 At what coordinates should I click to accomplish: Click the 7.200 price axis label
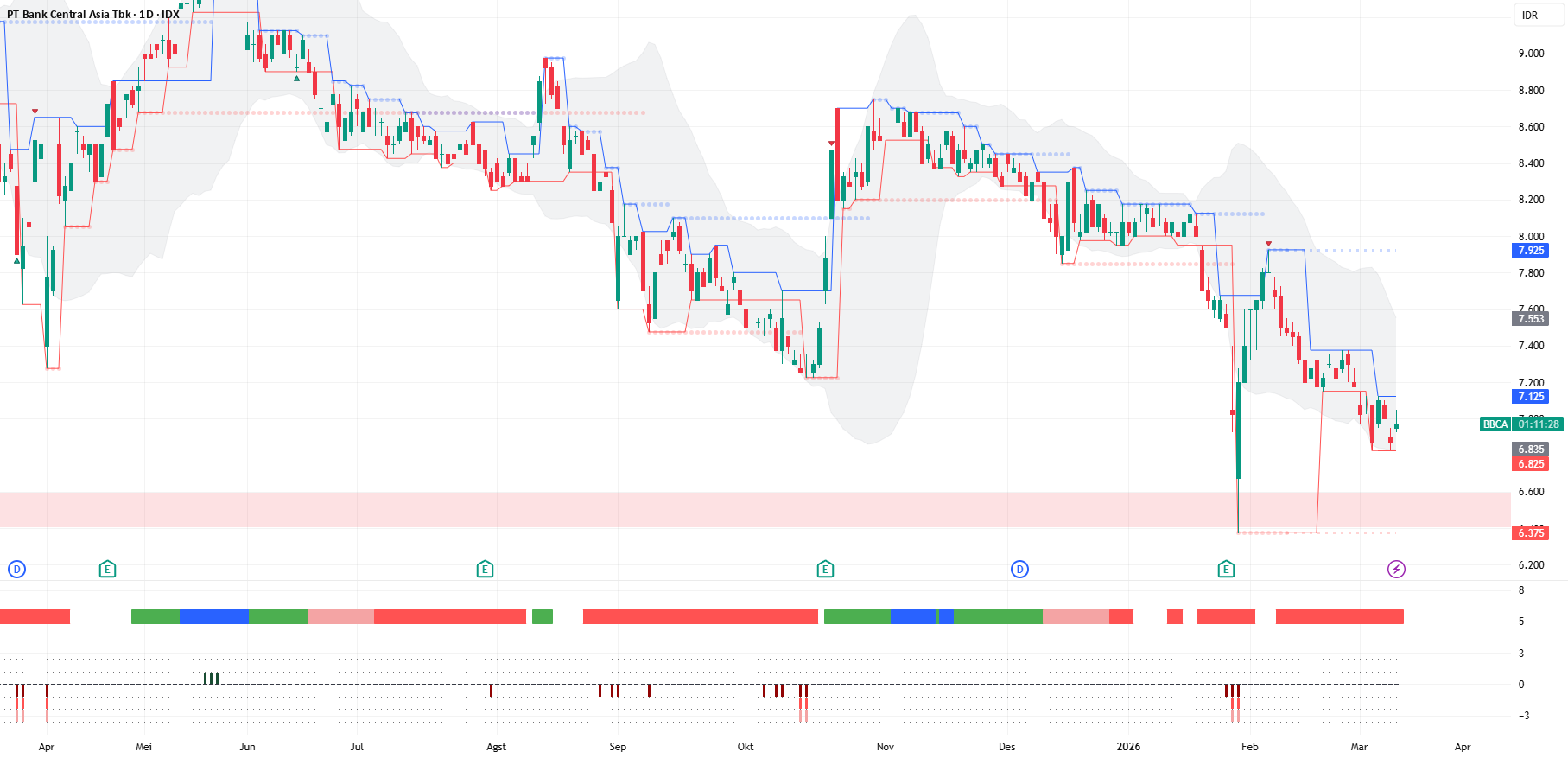(x=1531, y=383)
